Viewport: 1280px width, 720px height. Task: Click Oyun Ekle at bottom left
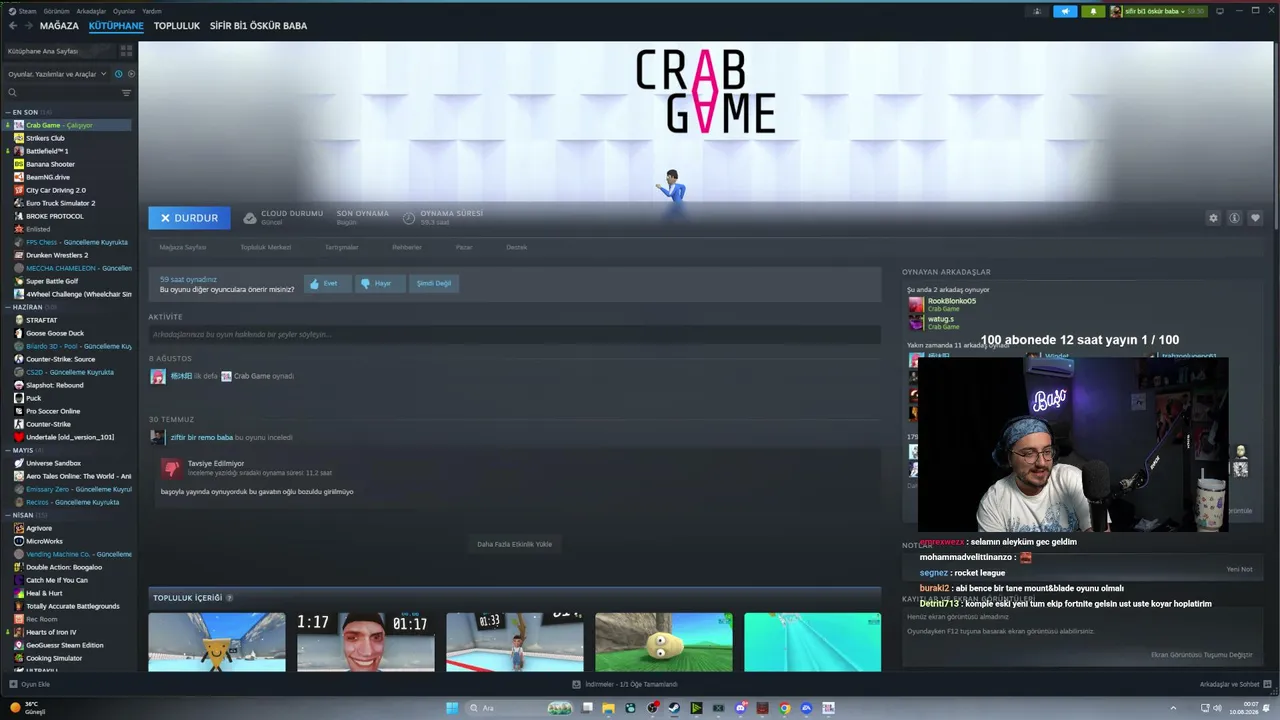pyautogui.click(x=30, y=684)
